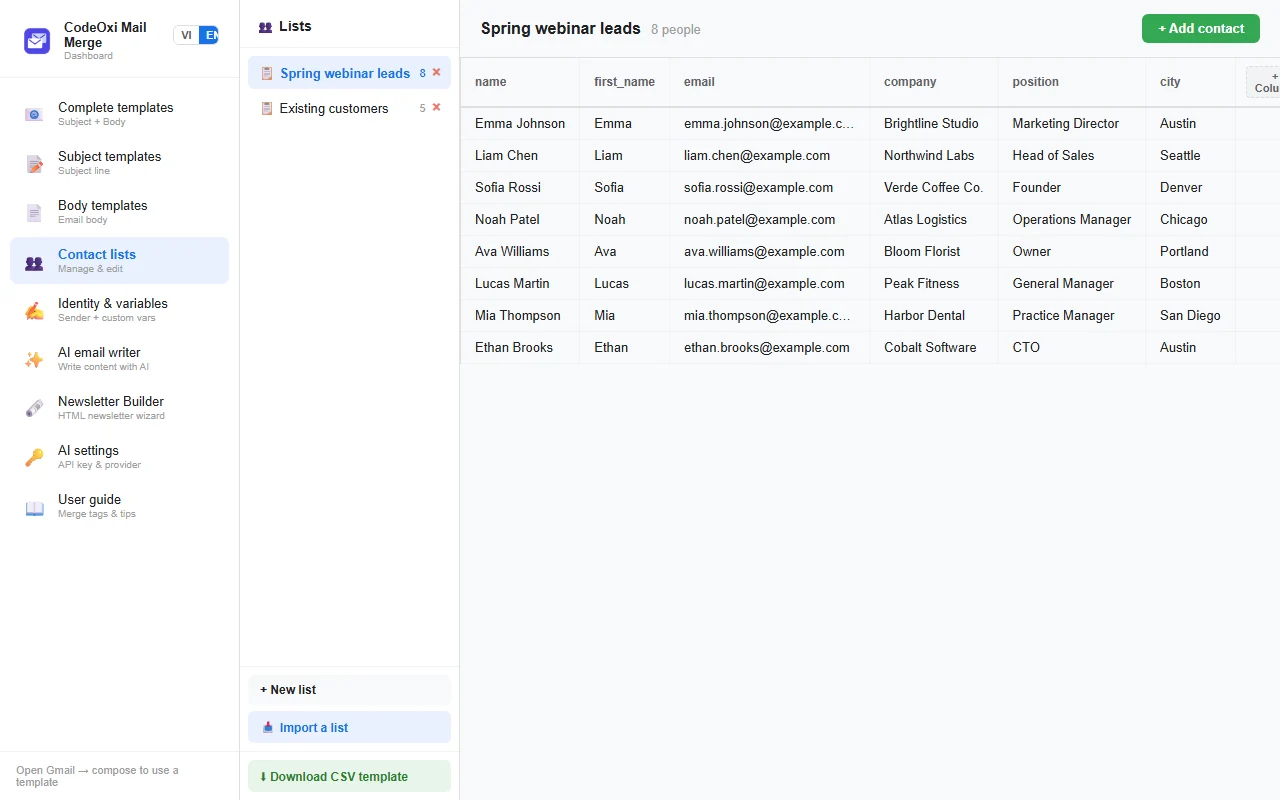Image resolution: width=1280 pixels, height=800 pixels.
Task: Select the Spring webinar leads list
Action: (x=349, y=73)
